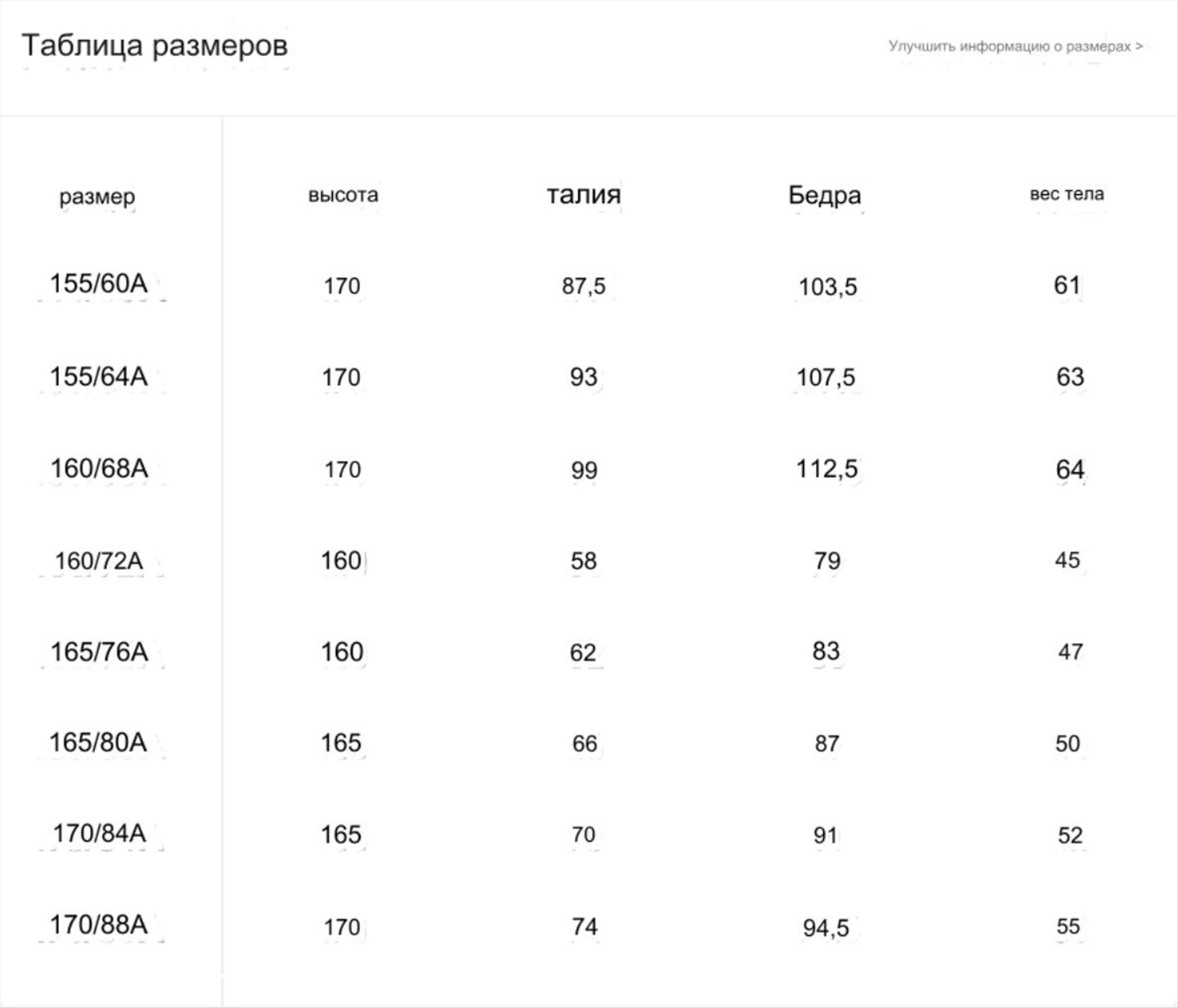The width and height of the screenshot is (1178, 1008).
Task: Select size row 155/60A
Action: click(99, 283)
